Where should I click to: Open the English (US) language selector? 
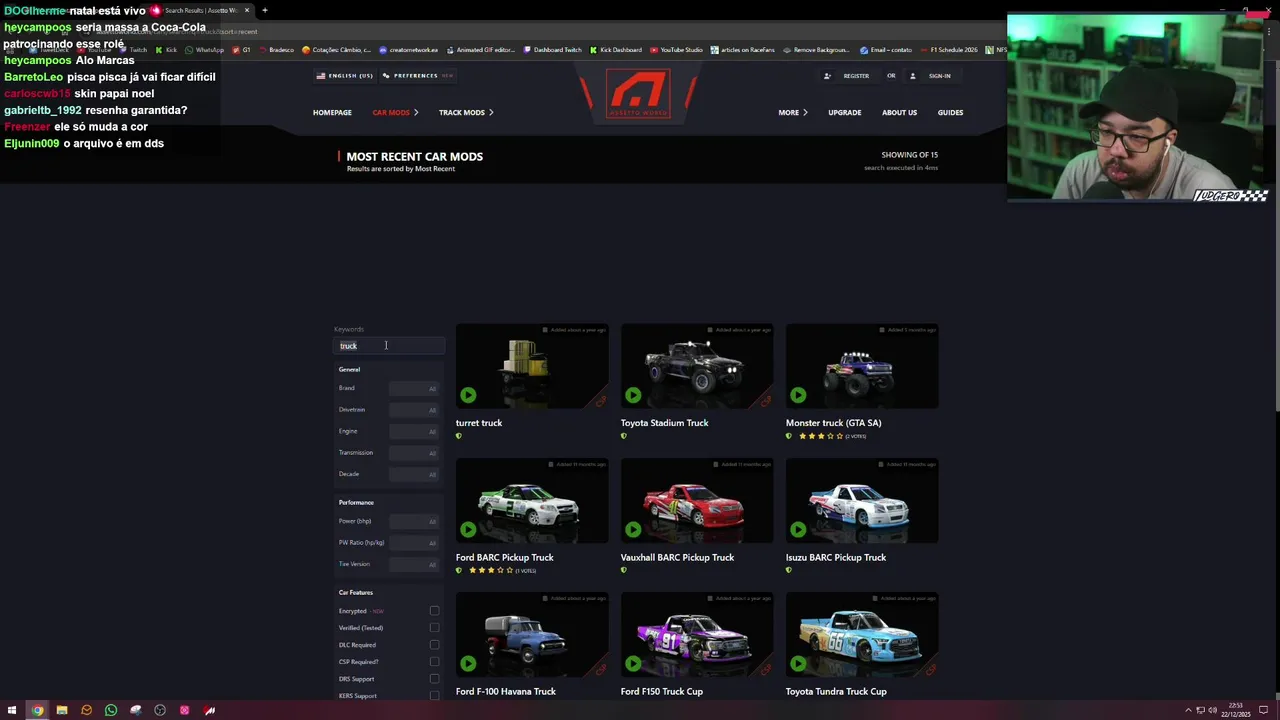coord(344,76)
